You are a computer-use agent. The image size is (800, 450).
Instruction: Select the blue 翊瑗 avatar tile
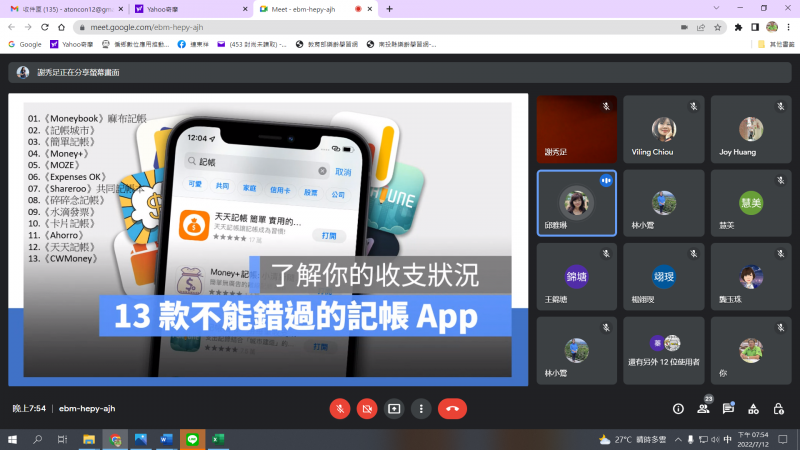point(664,277)
